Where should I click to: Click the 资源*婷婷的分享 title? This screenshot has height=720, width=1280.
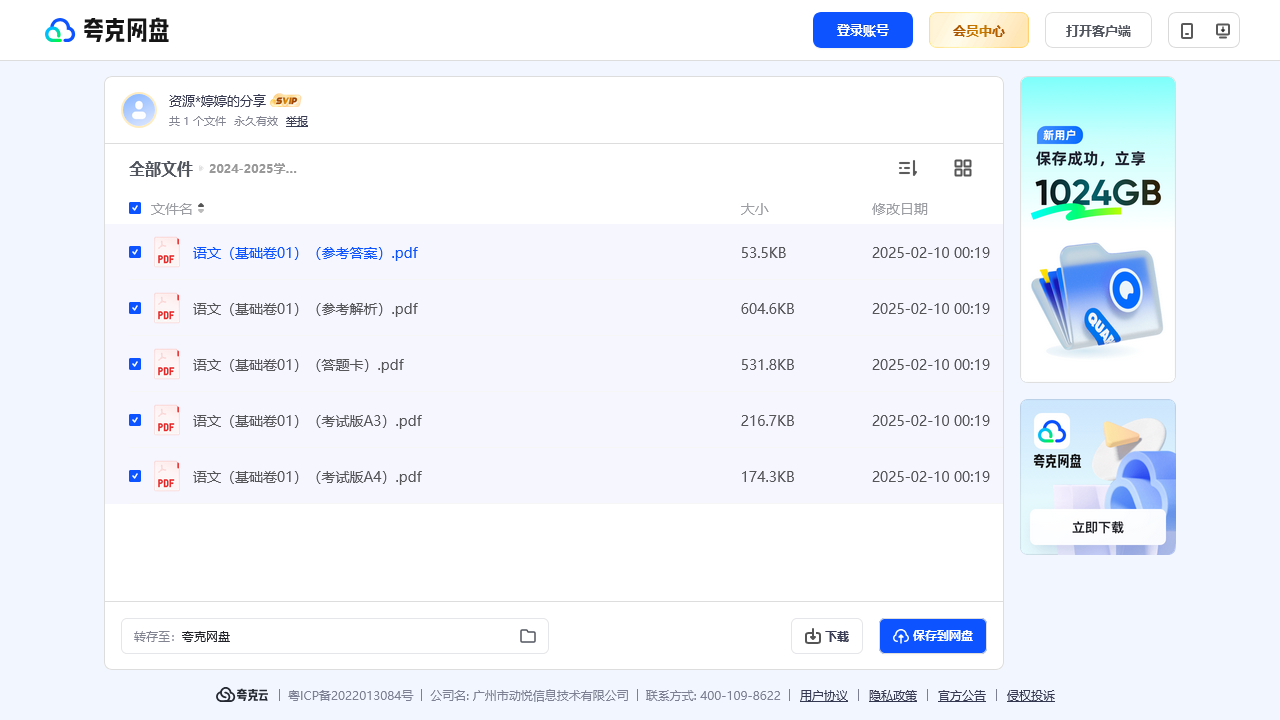[x=217, y=101]
